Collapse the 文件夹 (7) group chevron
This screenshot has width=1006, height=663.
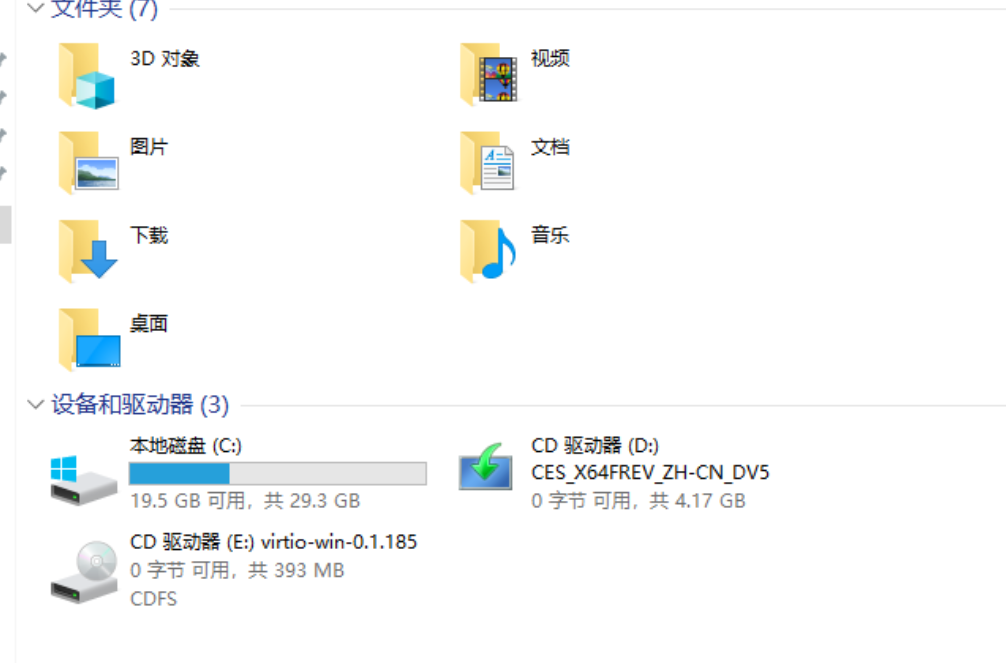36,8
